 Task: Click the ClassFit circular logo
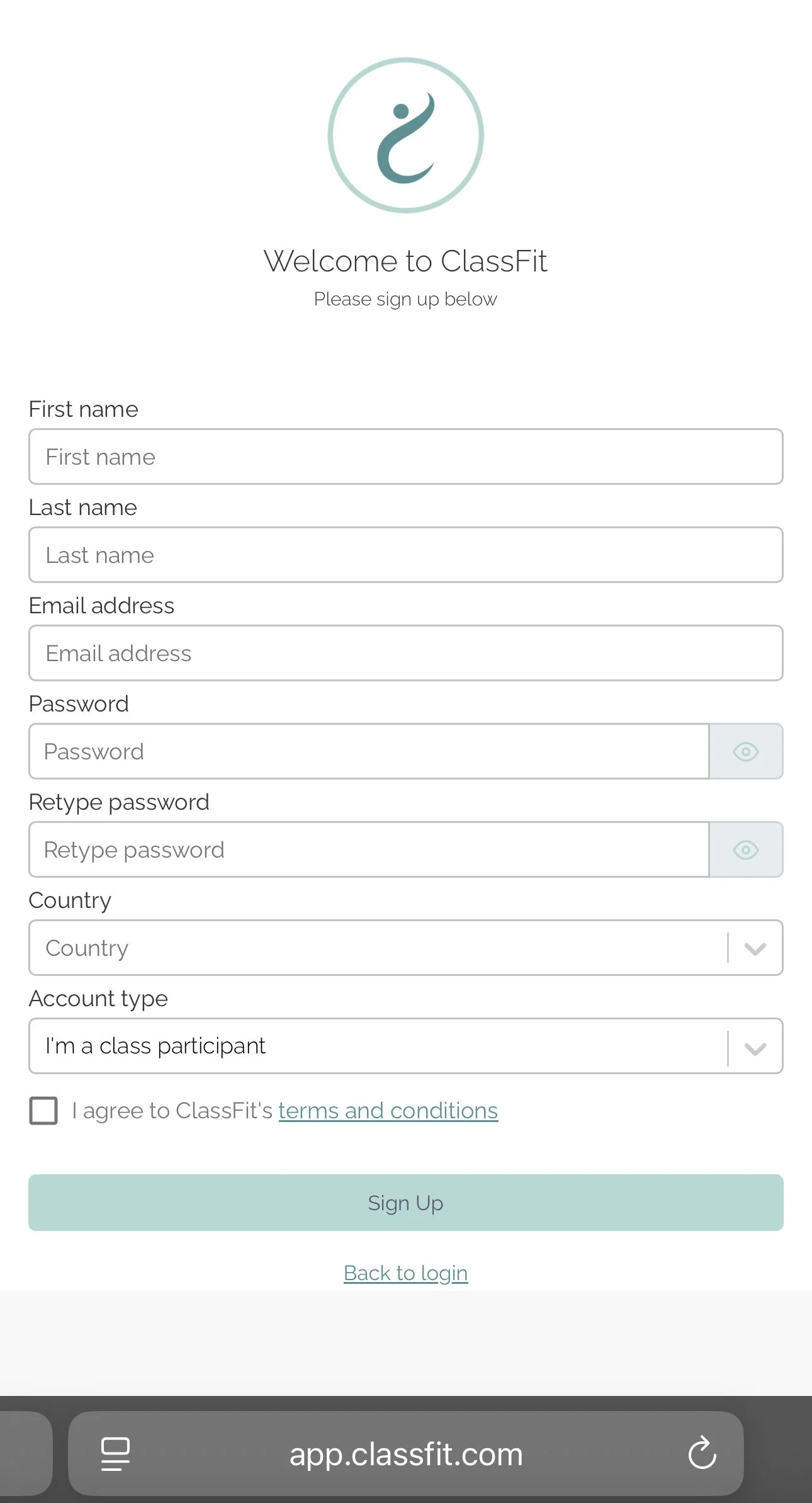[x=406, y=135]
